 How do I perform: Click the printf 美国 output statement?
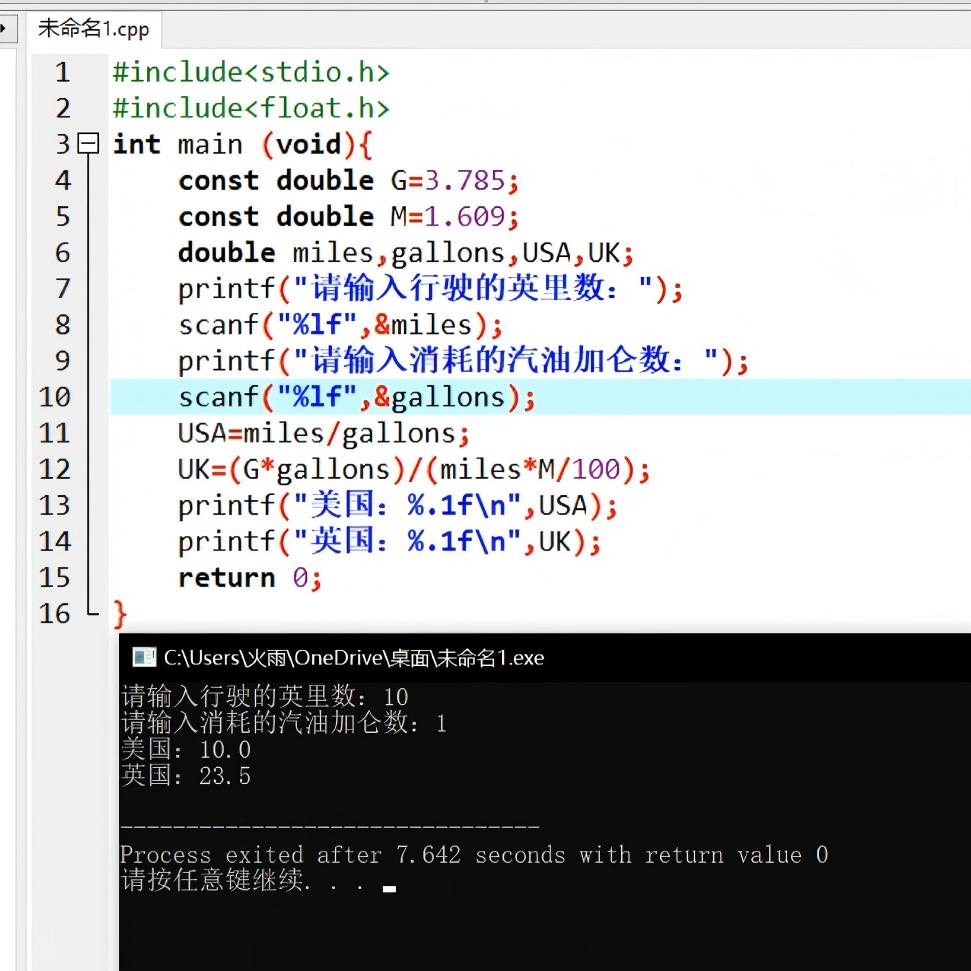398,505
